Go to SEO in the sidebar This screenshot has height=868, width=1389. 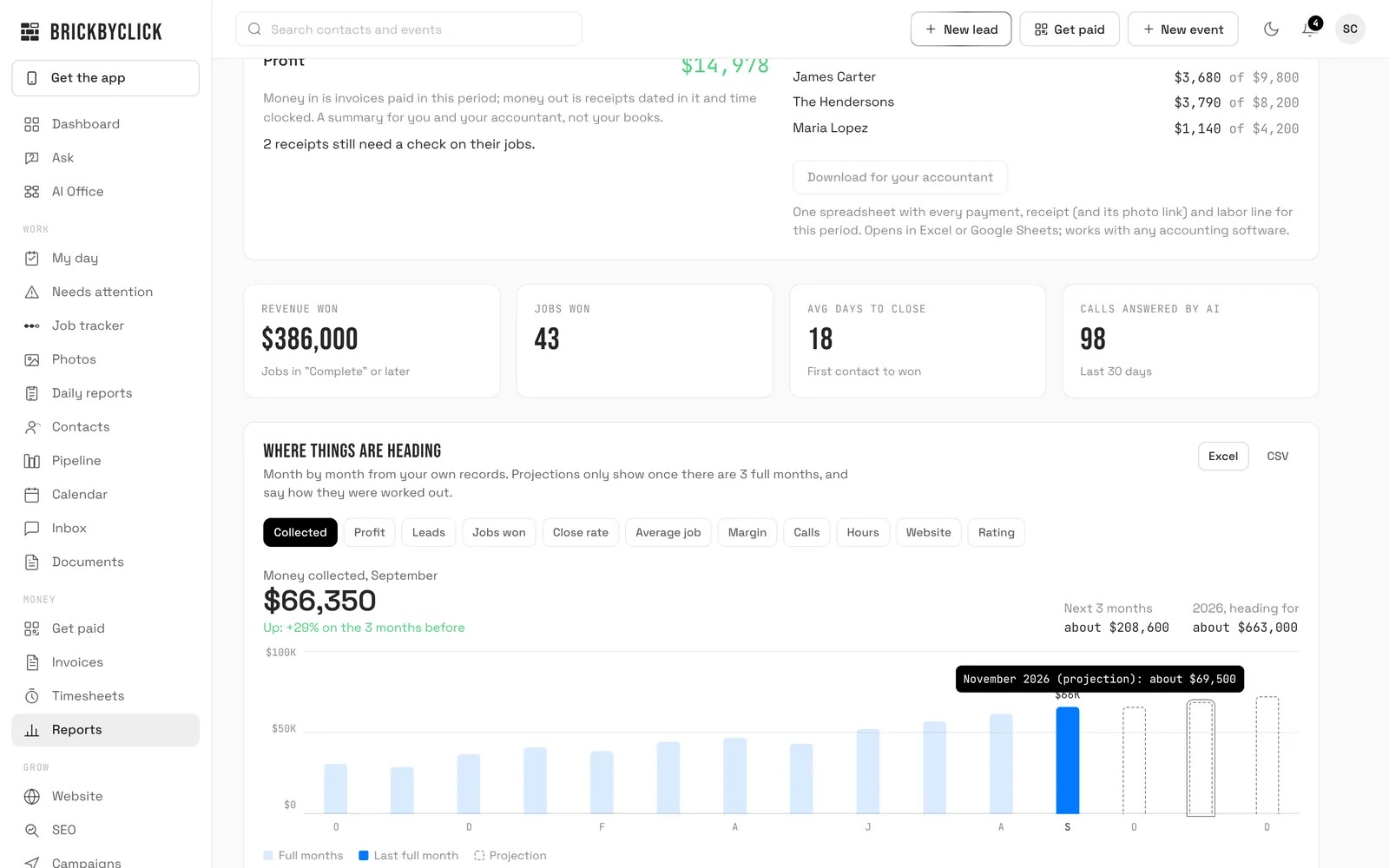[x=106, y=831]
